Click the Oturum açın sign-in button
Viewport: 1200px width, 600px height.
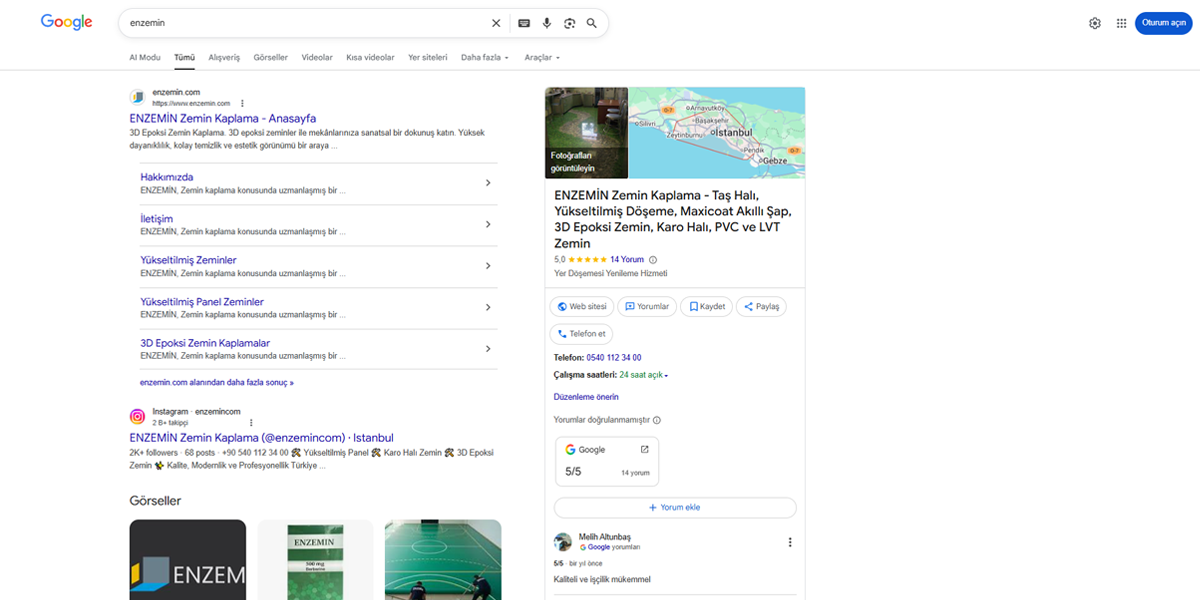(x=1163, y=22)
